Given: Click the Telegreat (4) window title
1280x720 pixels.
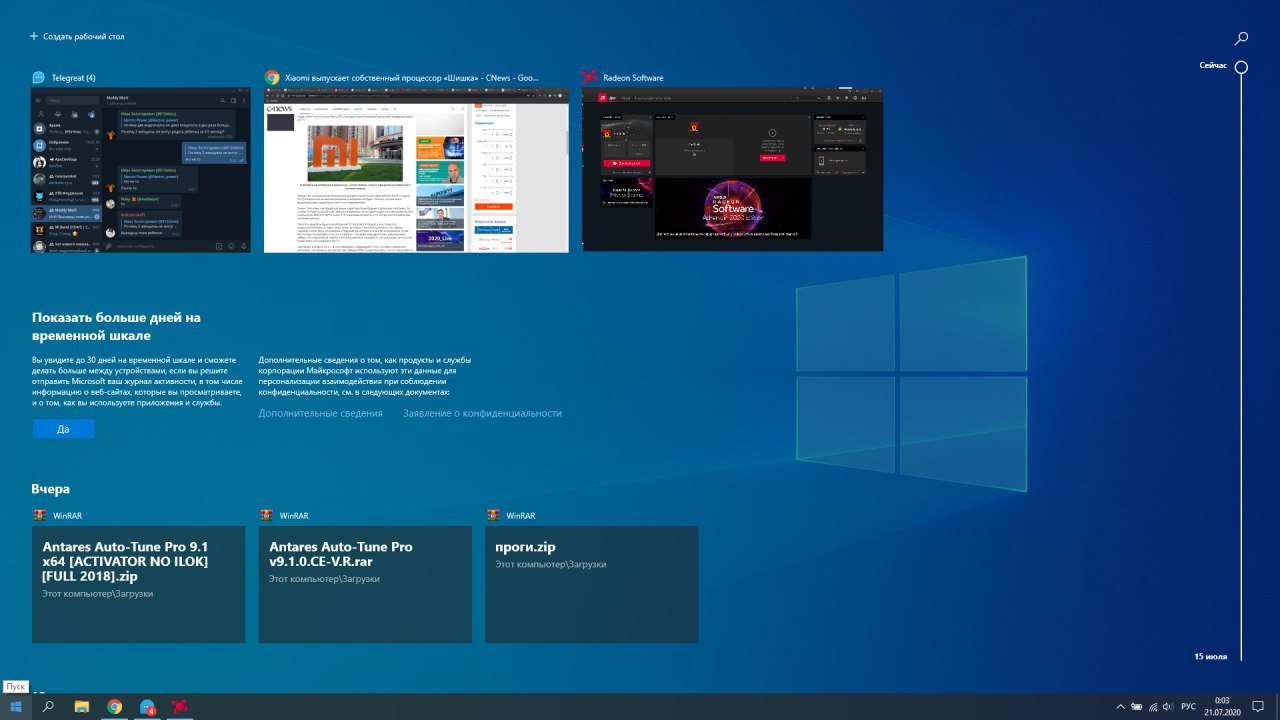Looking at the screenshot, I should (72, 77).
